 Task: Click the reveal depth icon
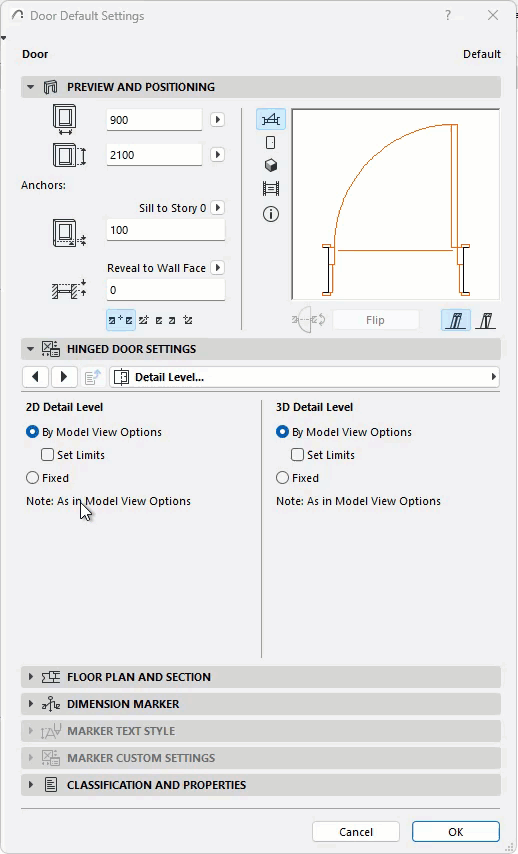(x=69, y=290)
